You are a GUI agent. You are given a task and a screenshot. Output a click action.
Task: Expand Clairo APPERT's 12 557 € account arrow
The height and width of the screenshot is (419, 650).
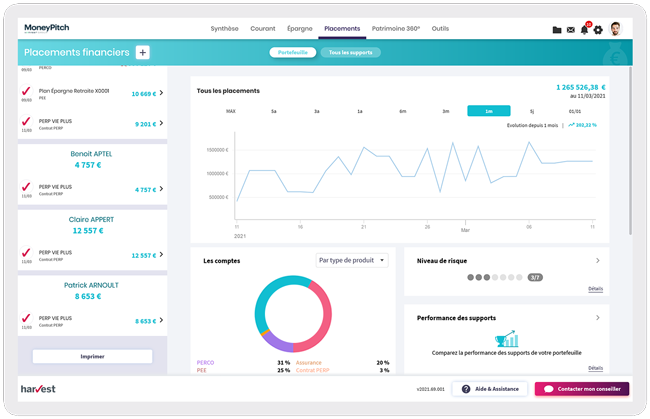[161, 255]
